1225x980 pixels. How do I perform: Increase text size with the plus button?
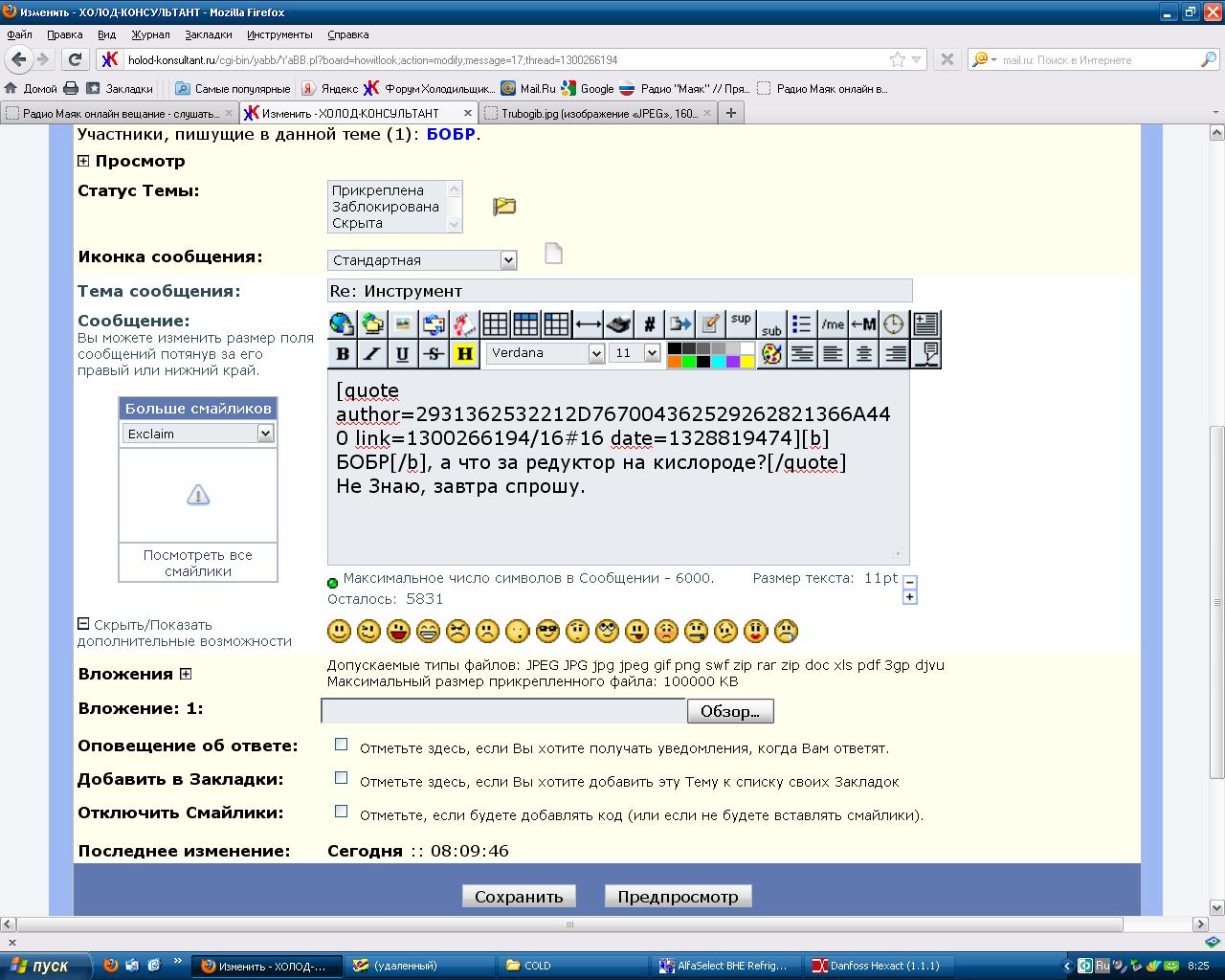pyautogui.click(x=910, y=597)
